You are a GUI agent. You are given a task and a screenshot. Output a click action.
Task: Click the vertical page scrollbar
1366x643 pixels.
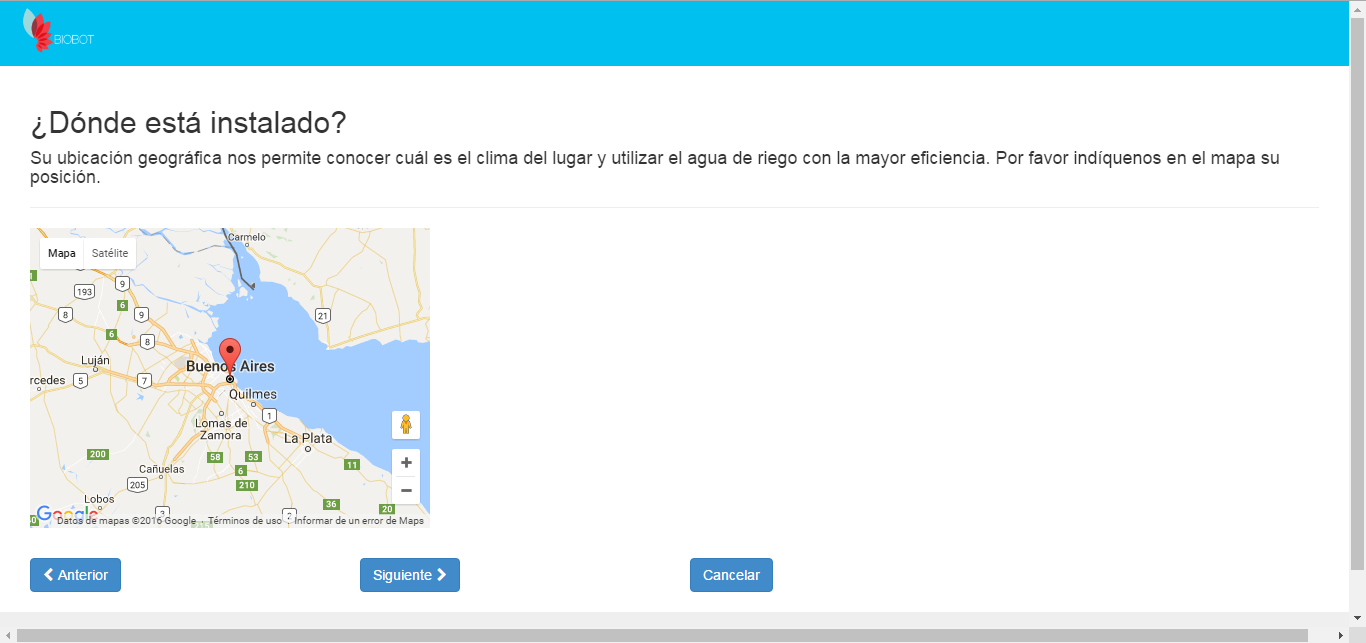point(1357,300)
